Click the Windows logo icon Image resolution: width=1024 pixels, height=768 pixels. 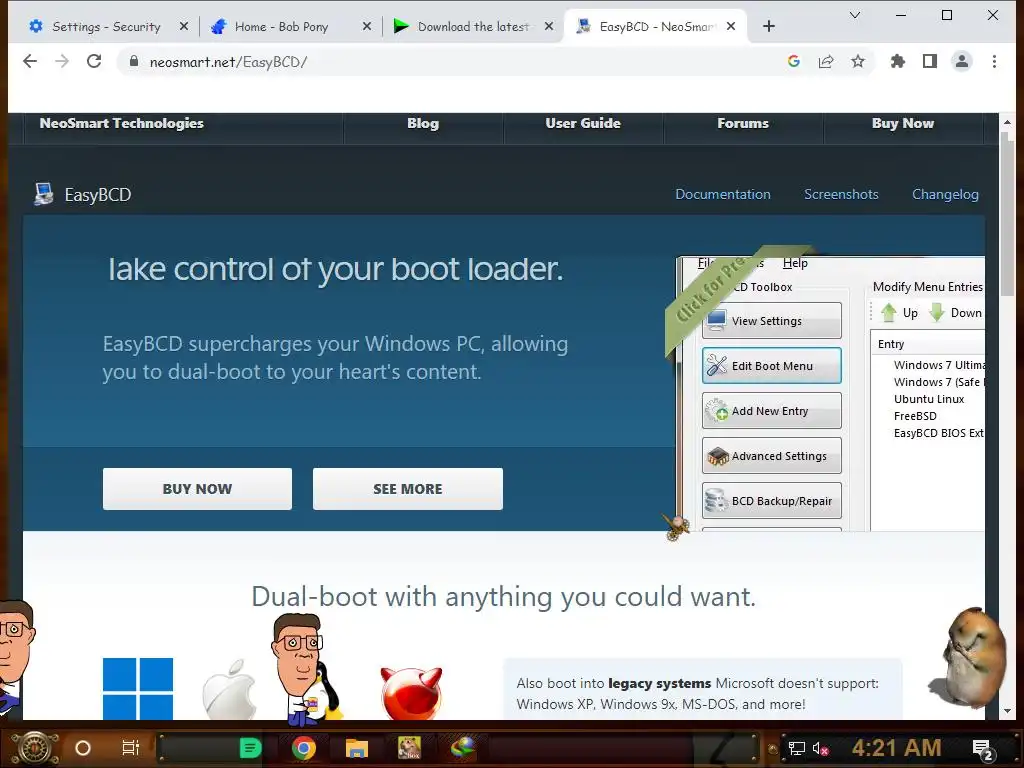[138, 688]
